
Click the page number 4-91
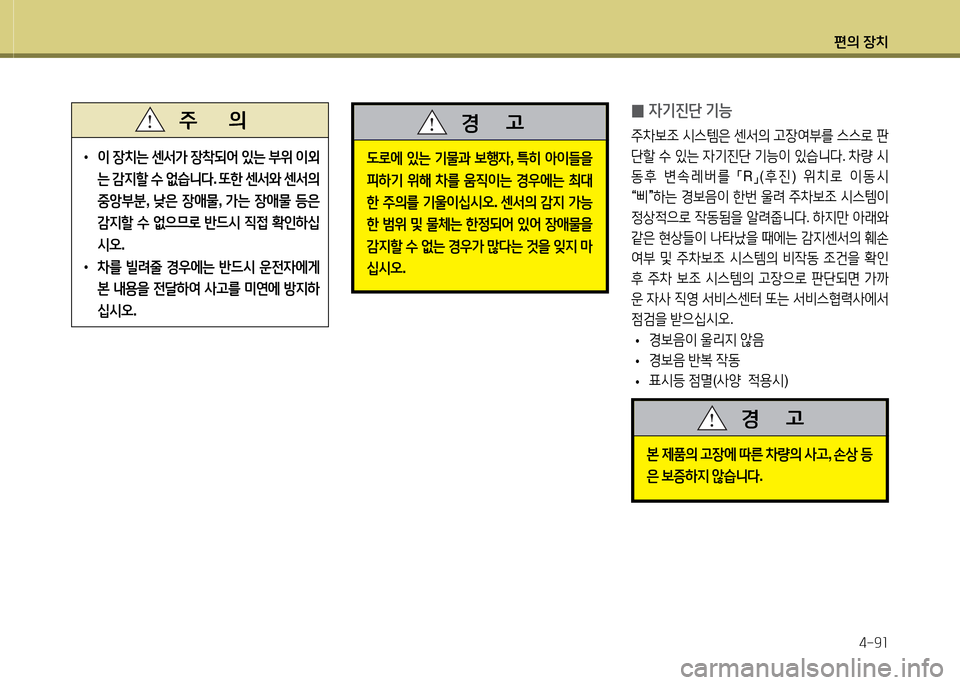[873, 642]
